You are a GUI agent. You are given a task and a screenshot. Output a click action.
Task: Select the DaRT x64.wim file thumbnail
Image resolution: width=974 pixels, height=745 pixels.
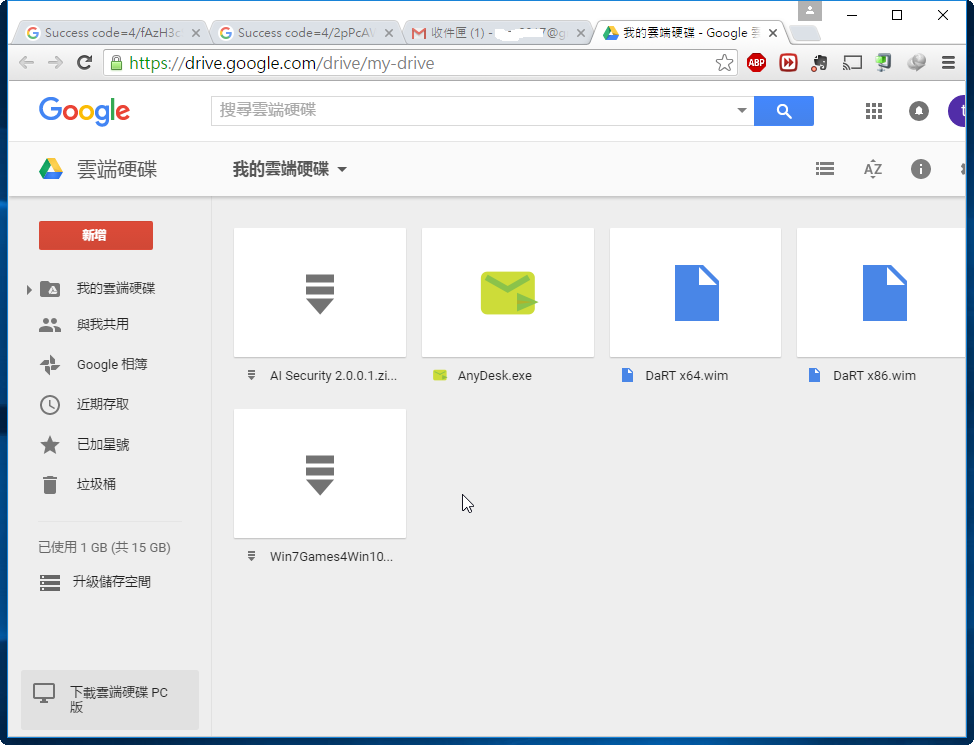point(696,293)
